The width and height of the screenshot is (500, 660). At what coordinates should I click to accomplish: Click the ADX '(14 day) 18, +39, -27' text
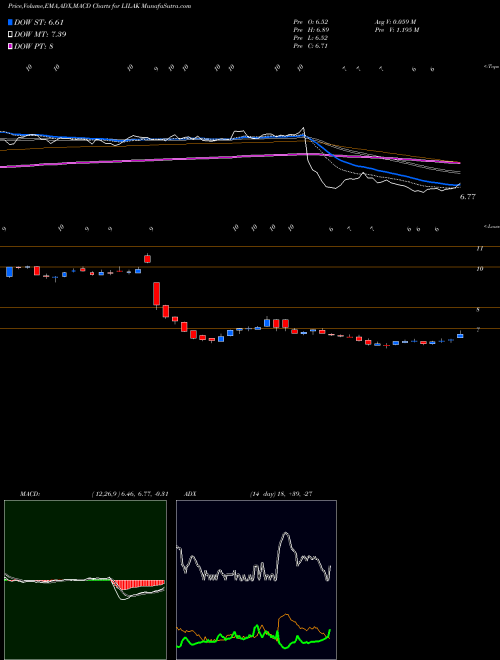pyautogui.click(x=280, y=494)
